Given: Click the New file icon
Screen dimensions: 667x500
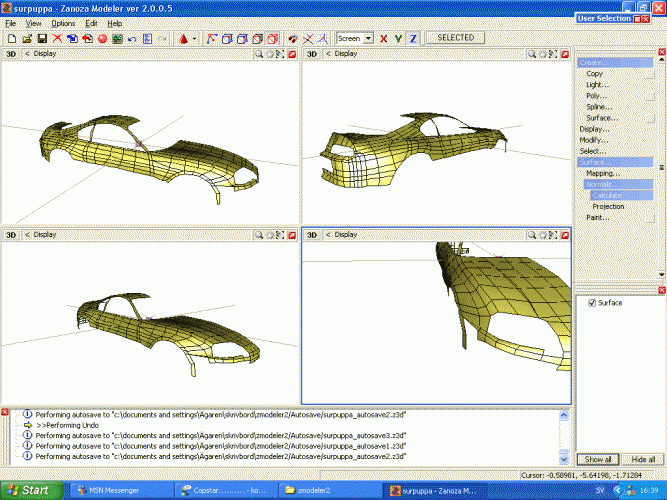Looking at the screenshot, I should click(x=11, y=38).
